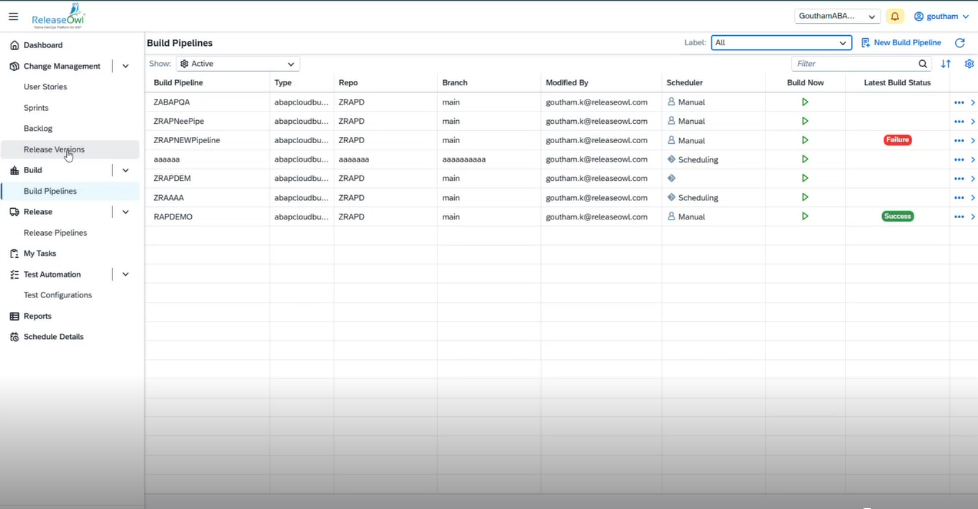978x509 pixels.
Task: Click the Failure status badge
Action: click(897, 140)
